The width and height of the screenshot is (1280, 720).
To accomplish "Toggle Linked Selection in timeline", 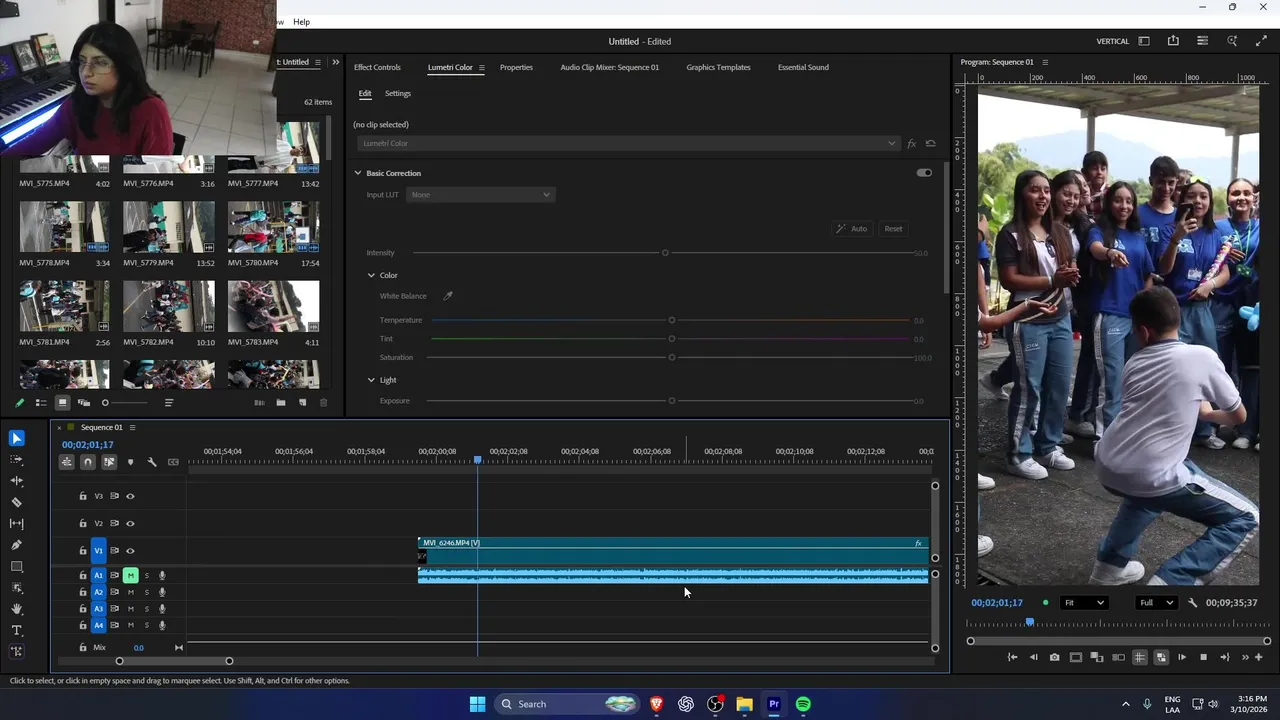I will (109, 462).
